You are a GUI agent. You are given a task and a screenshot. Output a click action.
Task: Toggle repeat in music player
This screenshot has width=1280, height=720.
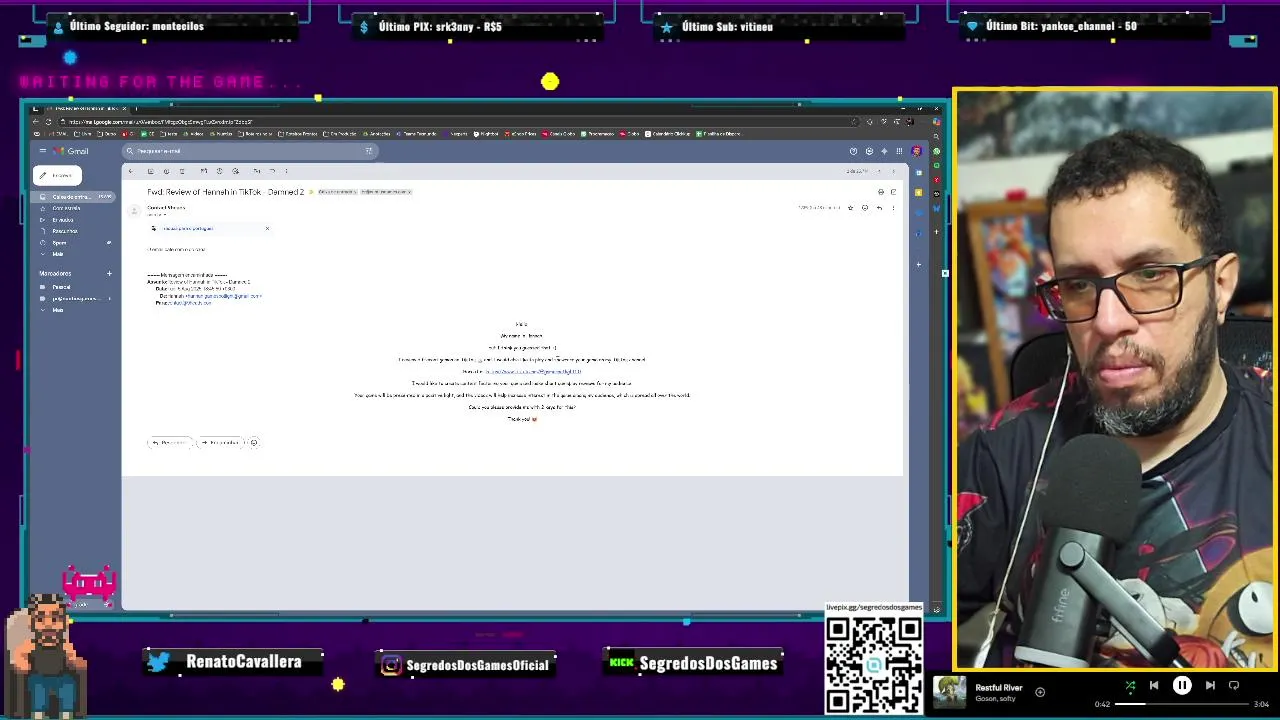pos(1234,685)
